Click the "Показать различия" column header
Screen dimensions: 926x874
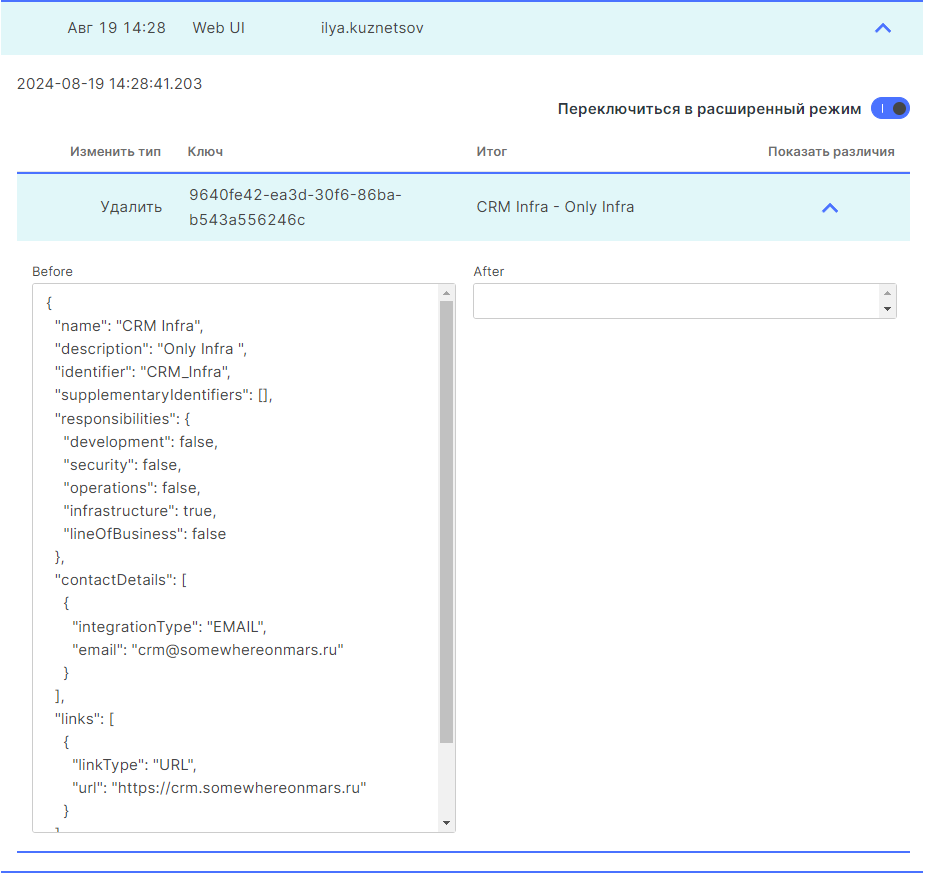pos(830,152)
